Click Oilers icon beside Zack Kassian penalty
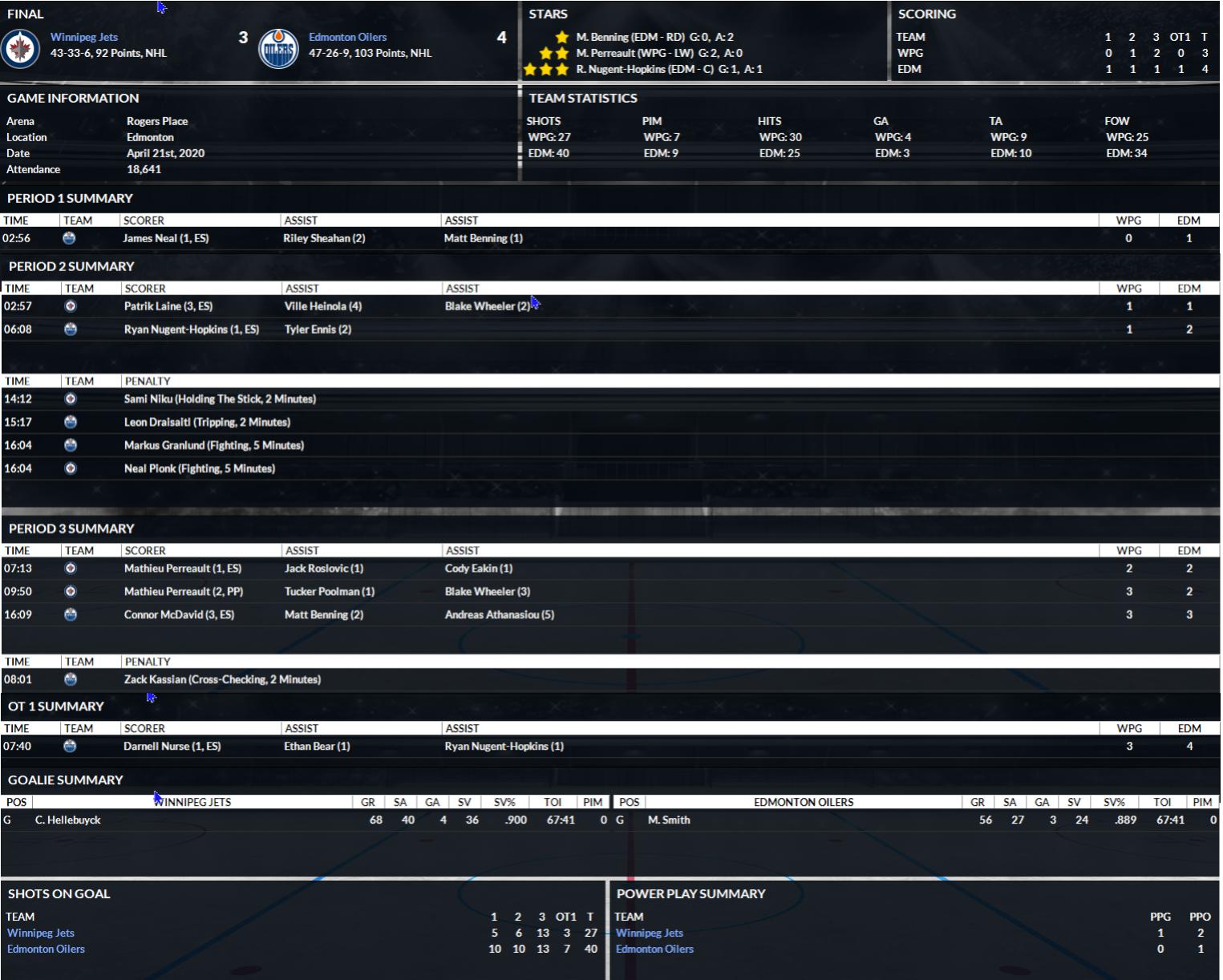This screenshot has width=1223, height=980. (71, 680)
